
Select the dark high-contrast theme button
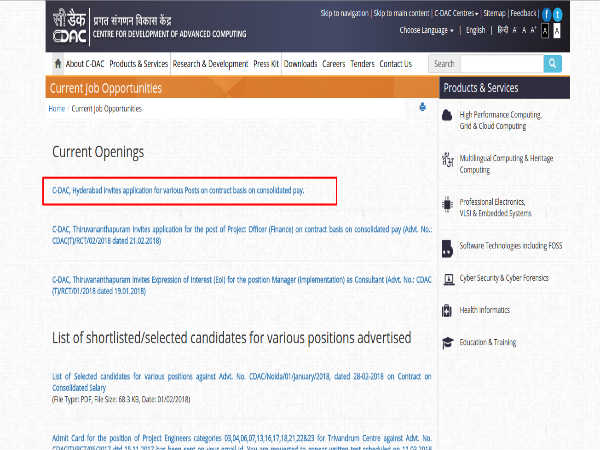[x=545, y=31]
